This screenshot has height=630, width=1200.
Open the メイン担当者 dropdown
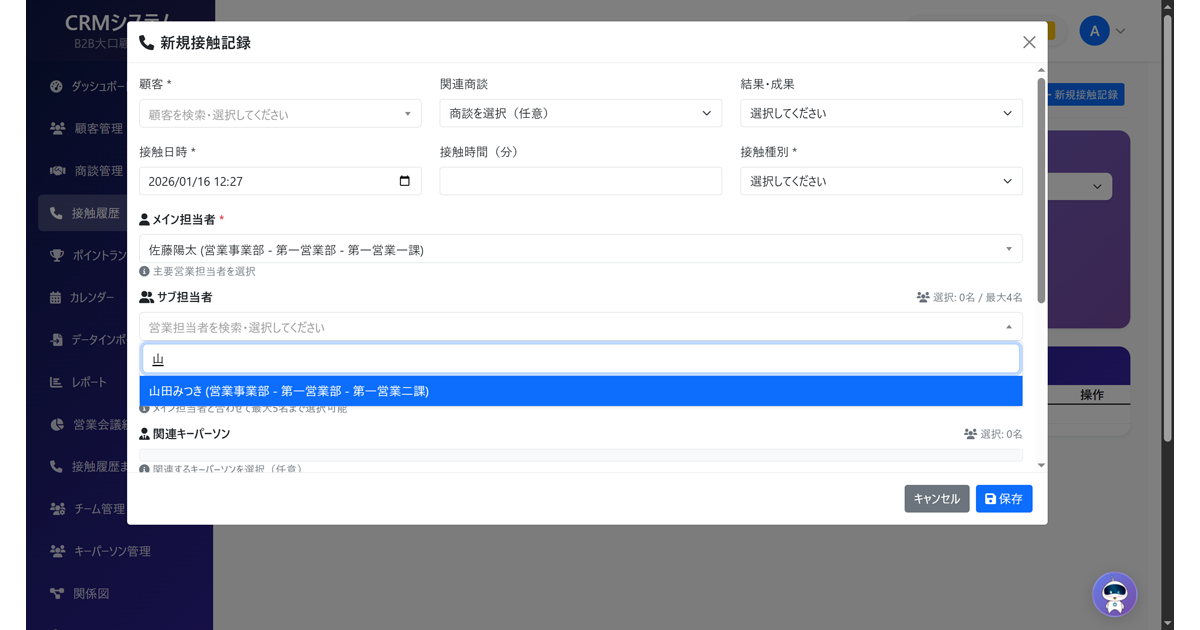click(580, 249)
